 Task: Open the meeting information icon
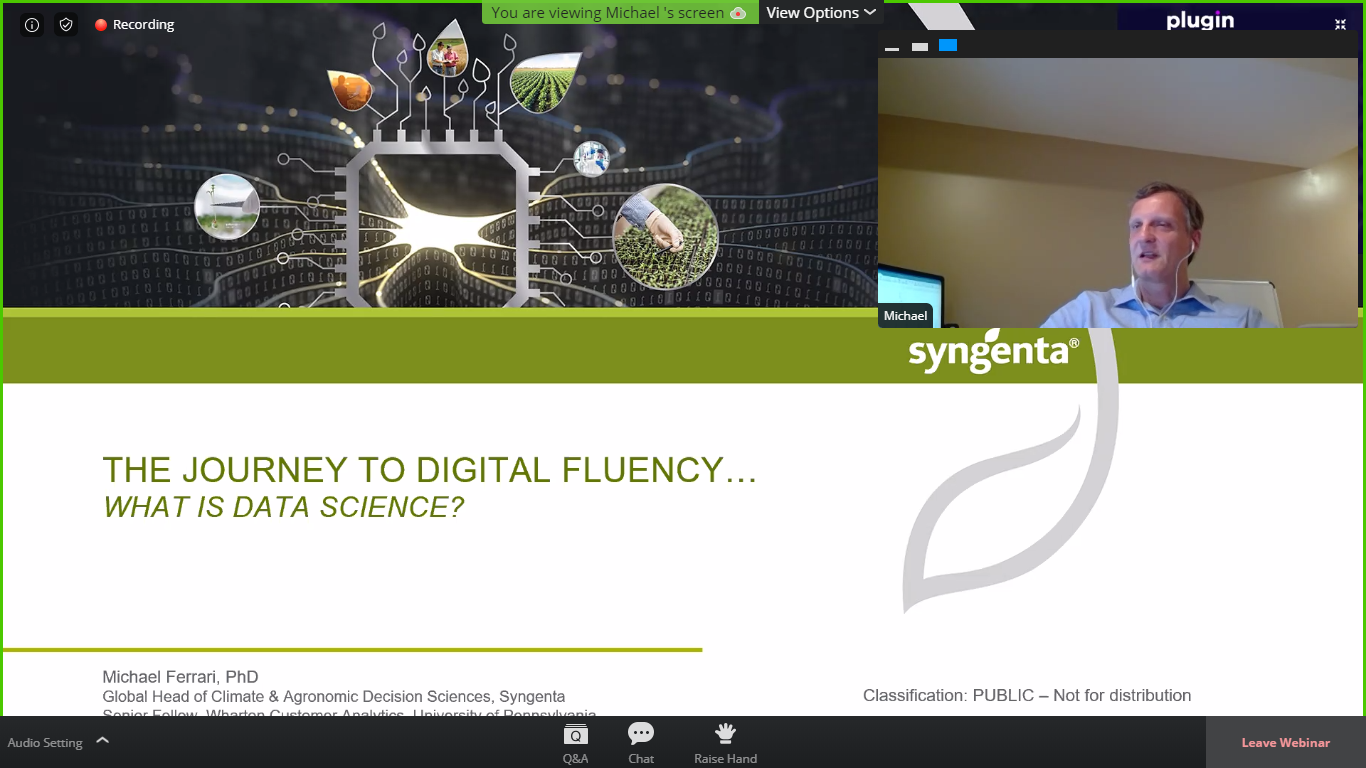click(32, 25)
